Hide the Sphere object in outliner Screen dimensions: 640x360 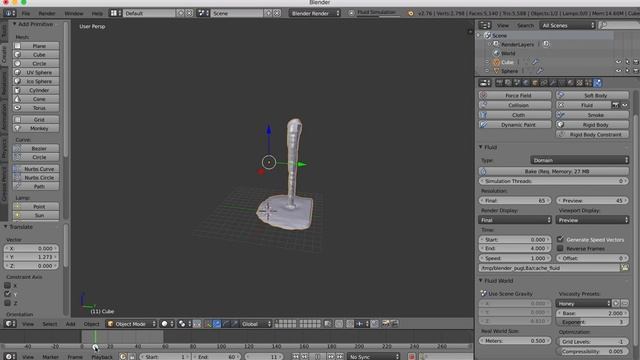[618, 71]
